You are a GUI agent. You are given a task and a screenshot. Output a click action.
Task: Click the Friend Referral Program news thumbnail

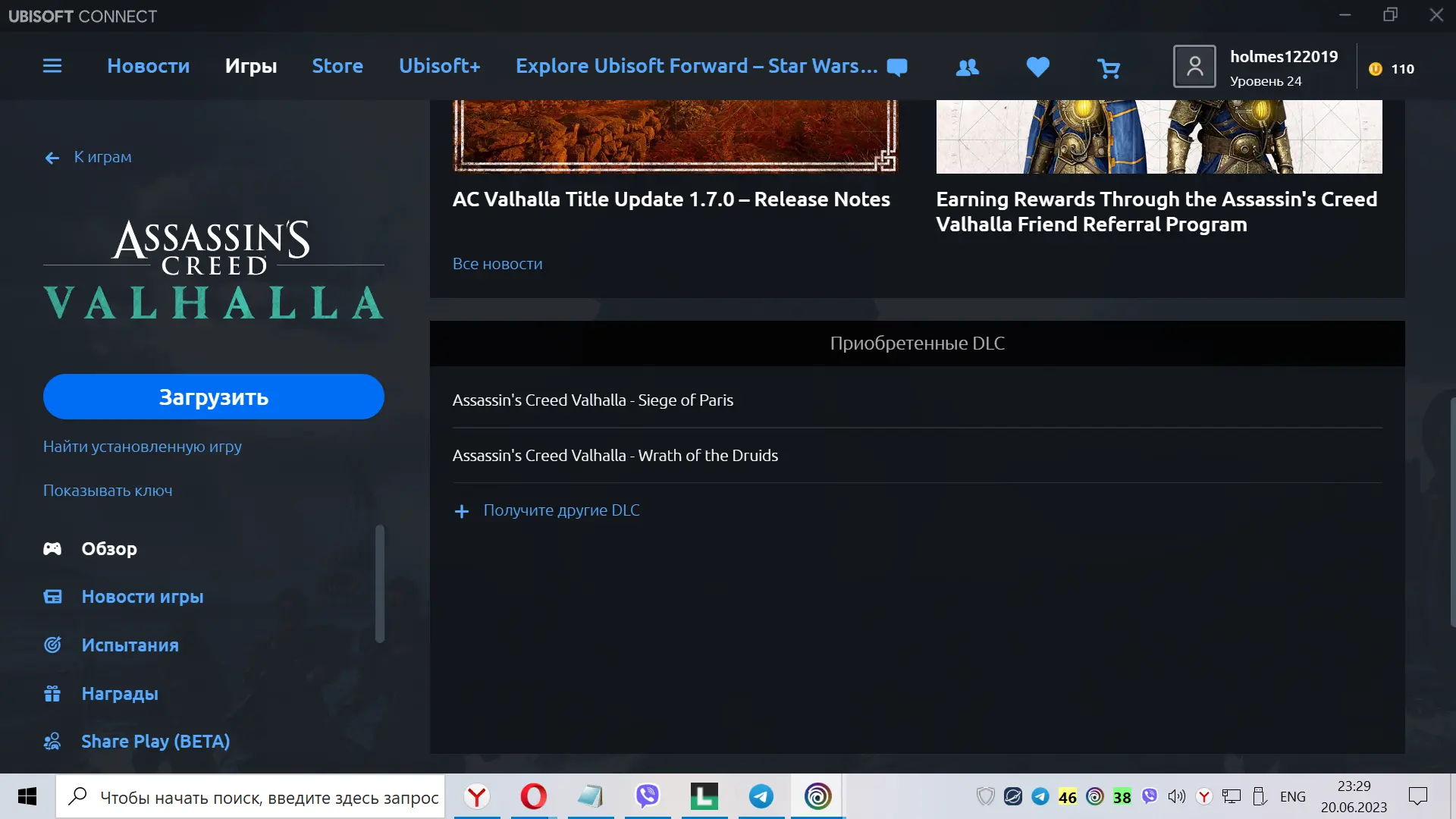tap(1159, 136)
